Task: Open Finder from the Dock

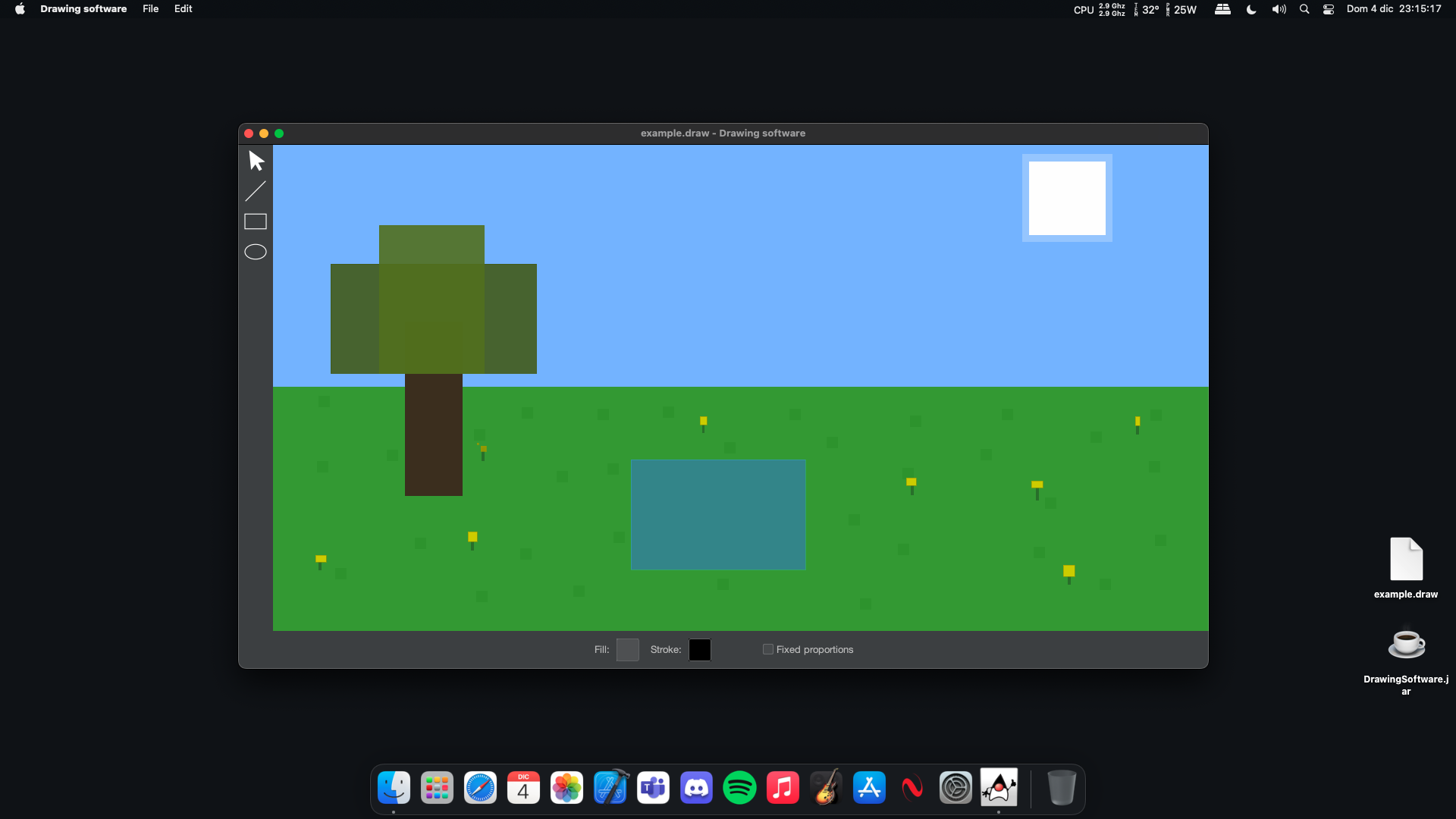Action: (394, 788)
